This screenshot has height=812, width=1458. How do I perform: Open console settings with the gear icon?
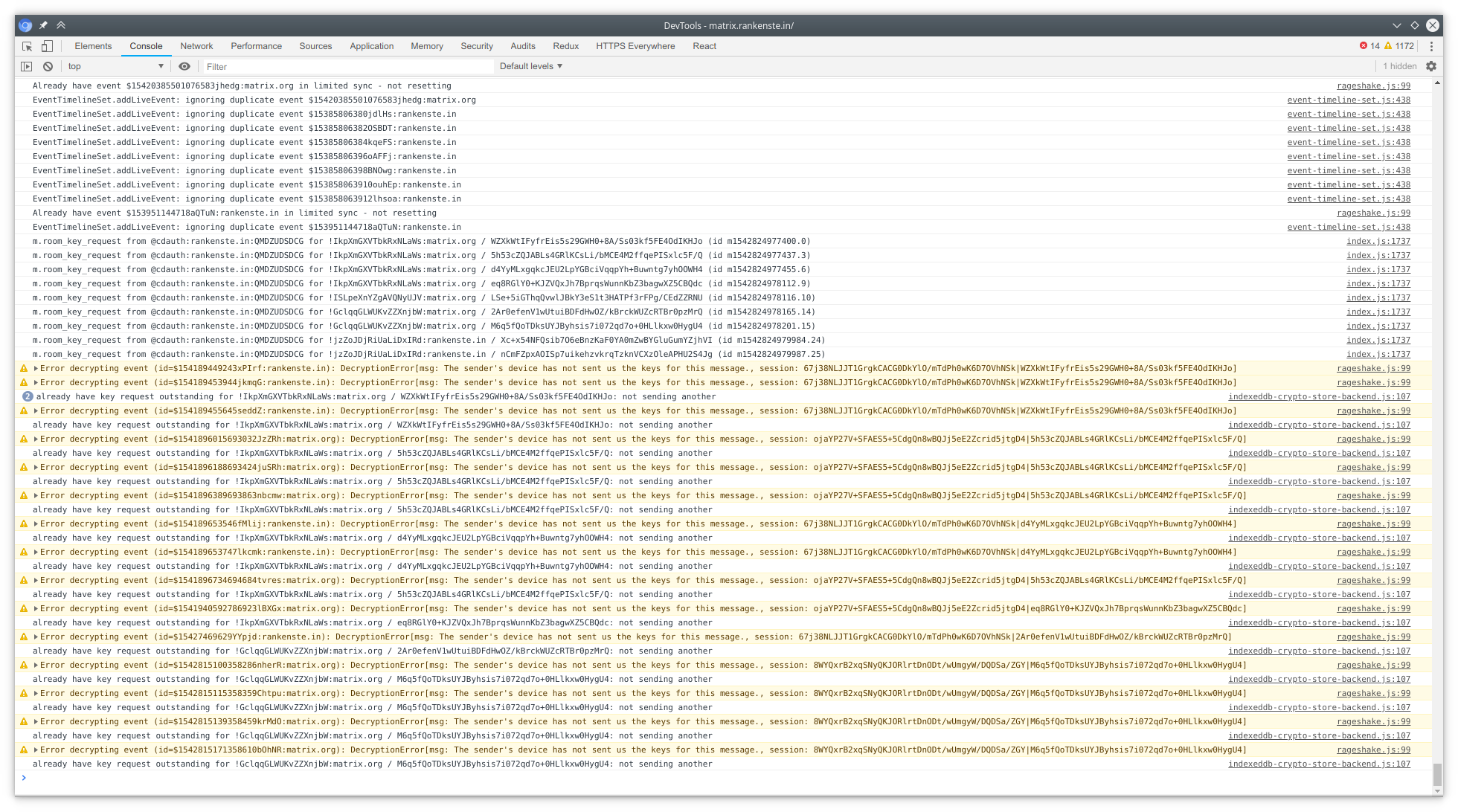pyautogui.click(x=1431, y=66)
